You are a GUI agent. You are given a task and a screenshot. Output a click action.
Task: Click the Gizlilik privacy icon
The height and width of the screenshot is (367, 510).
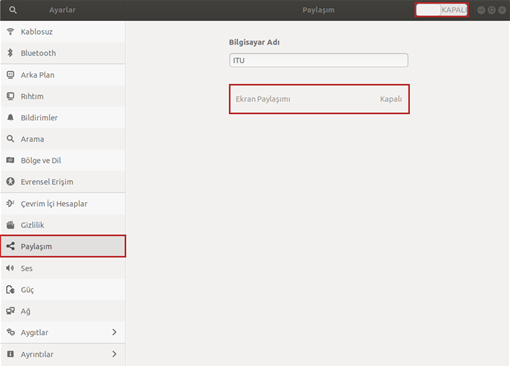pyautogui.click(x=10, y=225)
